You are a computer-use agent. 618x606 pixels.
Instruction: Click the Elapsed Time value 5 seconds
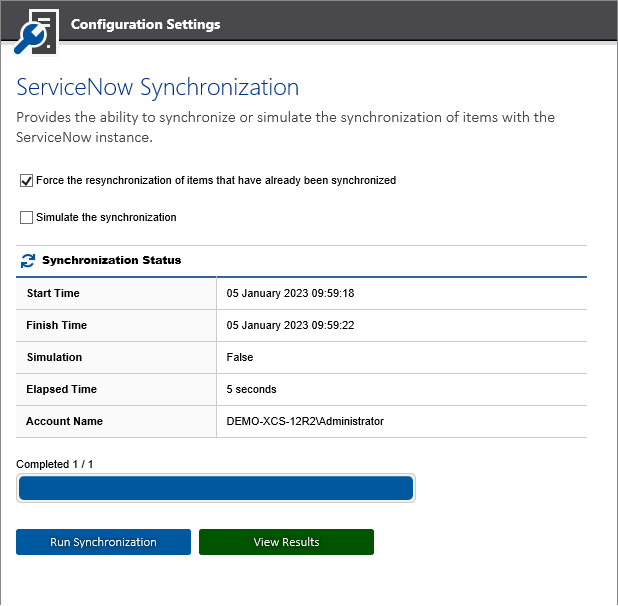pos(251,389)
